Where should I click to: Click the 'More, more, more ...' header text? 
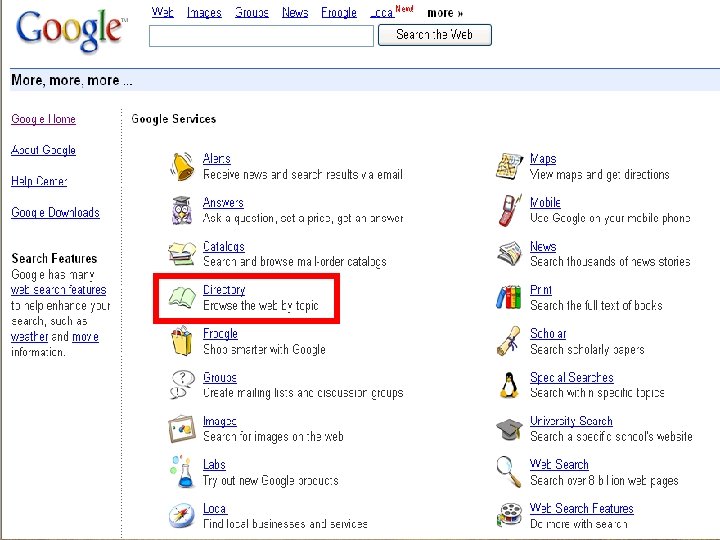[x=72, y=80]
